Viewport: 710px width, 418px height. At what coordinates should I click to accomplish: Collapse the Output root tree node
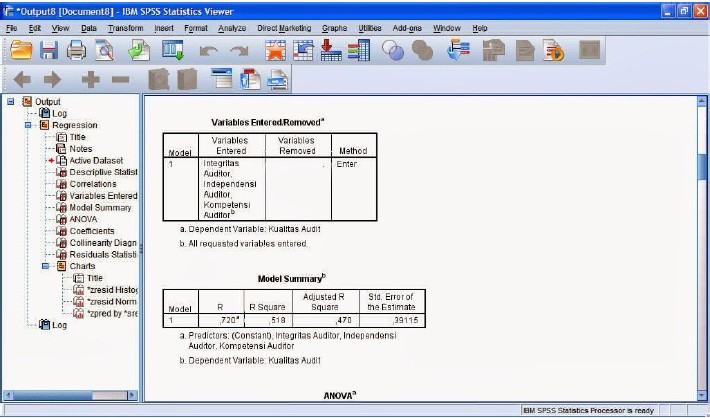(11, 101)
